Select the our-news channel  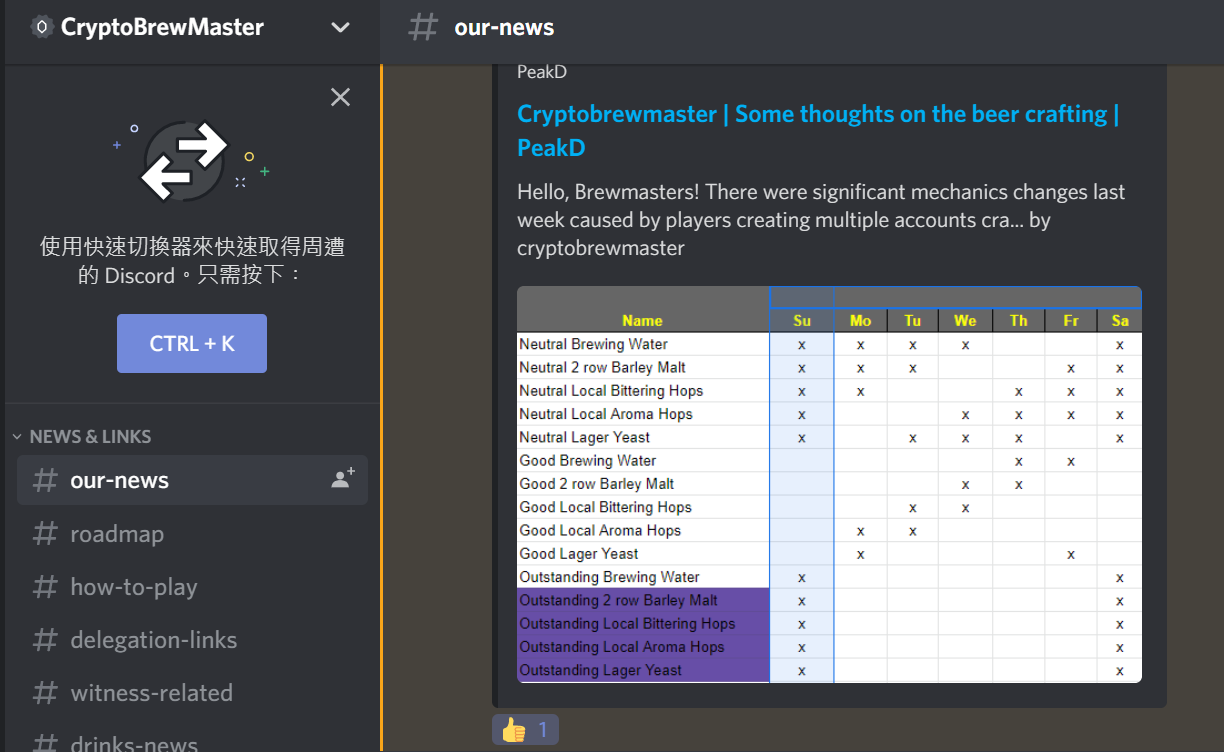pyautogui.click(x=192, y=480)
